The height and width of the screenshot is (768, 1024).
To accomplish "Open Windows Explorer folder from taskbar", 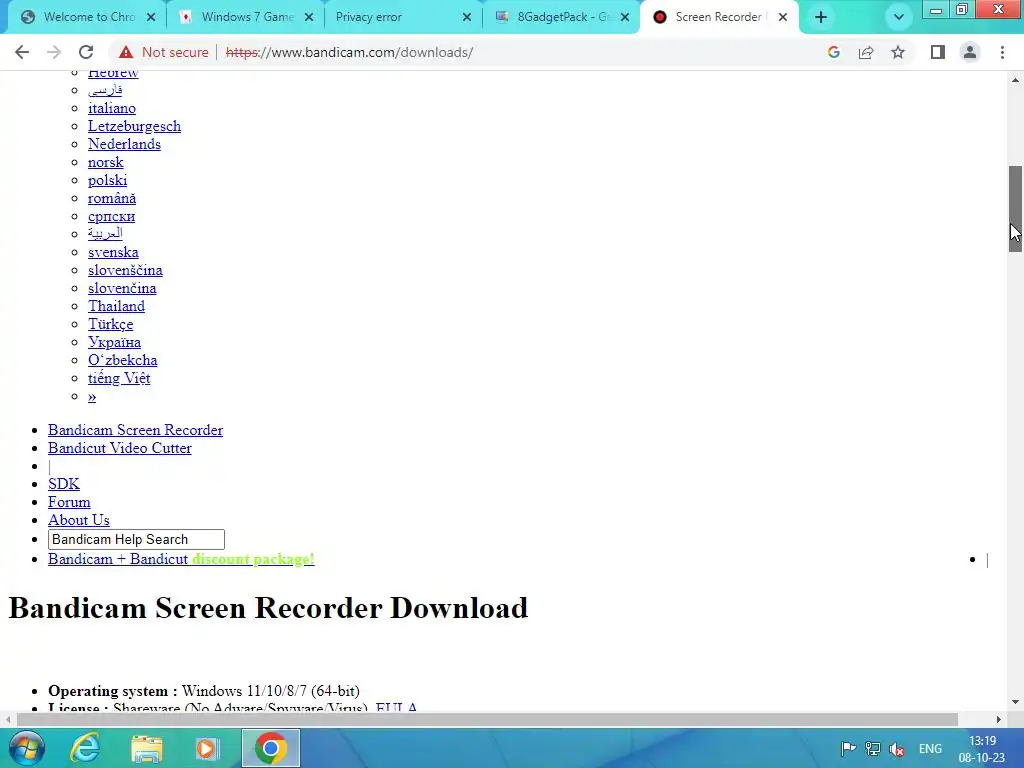I will coord(147,748).
